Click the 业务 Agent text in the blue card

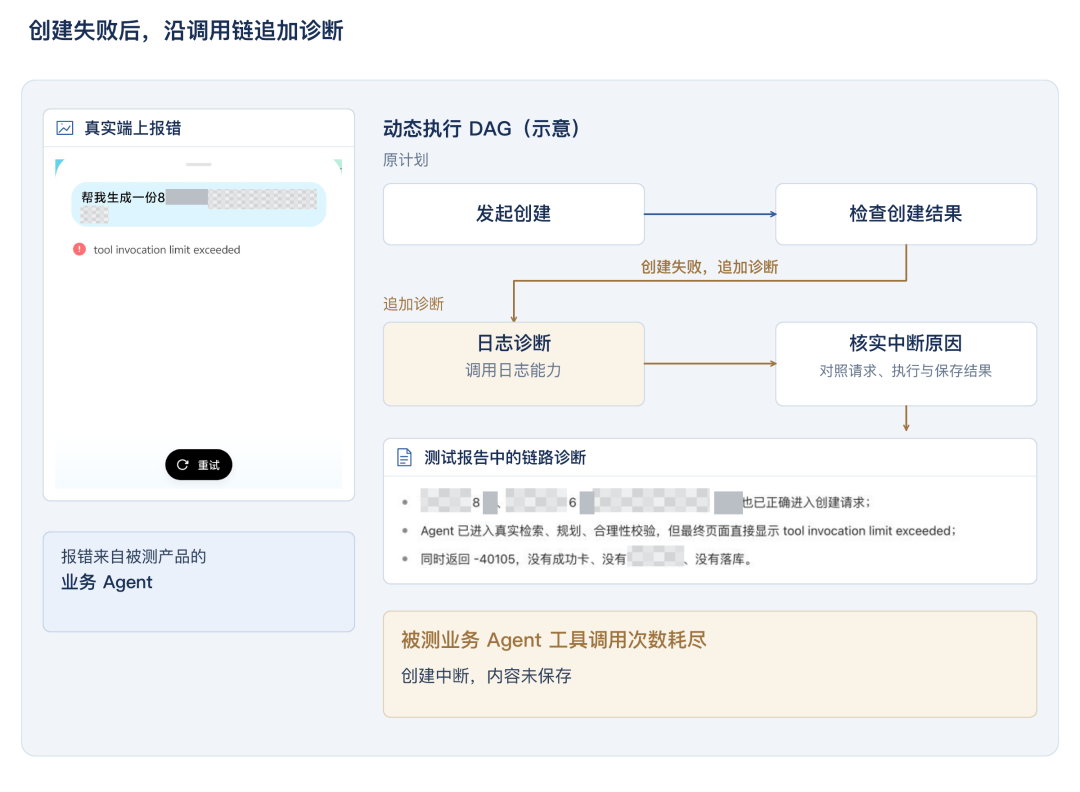pyautogui.click(x=107, y=582)
